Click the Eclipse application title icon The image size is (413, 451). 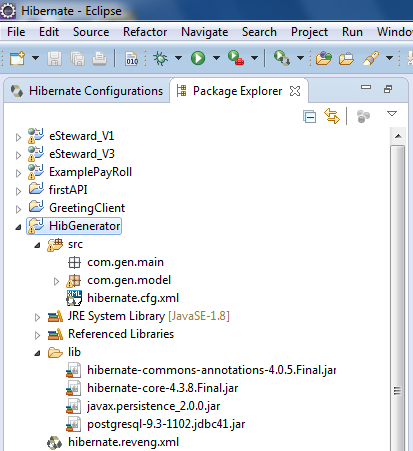8,11
